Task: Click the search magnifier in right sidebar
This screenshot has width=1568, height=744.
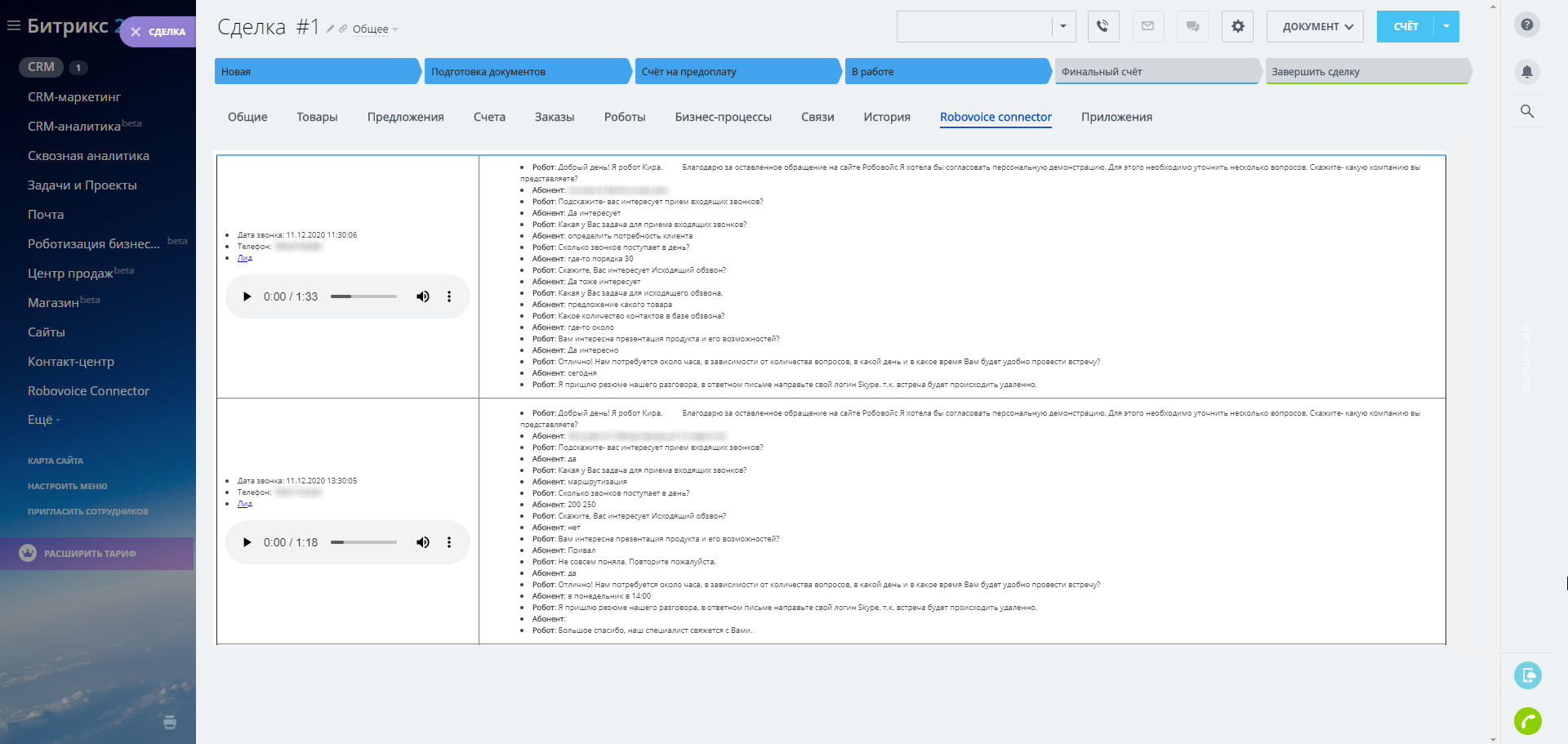Action: (1526, 112)
